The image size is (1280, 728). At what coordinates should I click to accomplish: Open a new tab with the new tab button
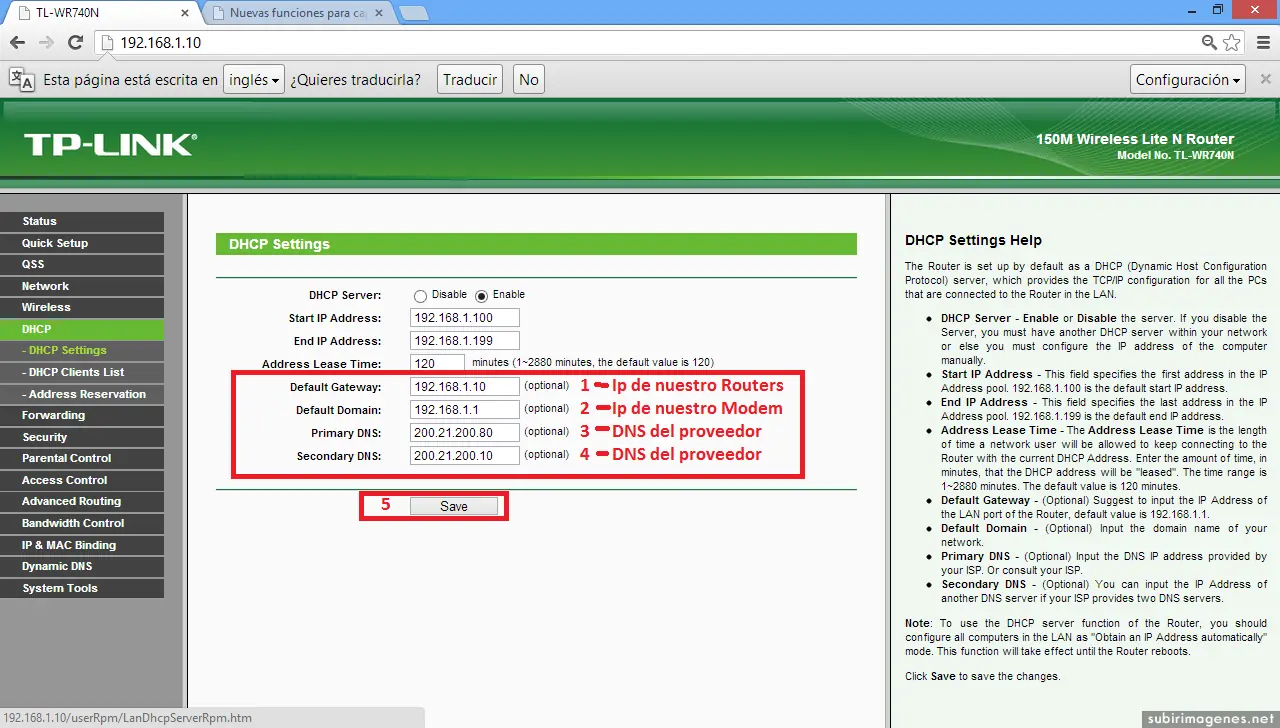point(414,13)
